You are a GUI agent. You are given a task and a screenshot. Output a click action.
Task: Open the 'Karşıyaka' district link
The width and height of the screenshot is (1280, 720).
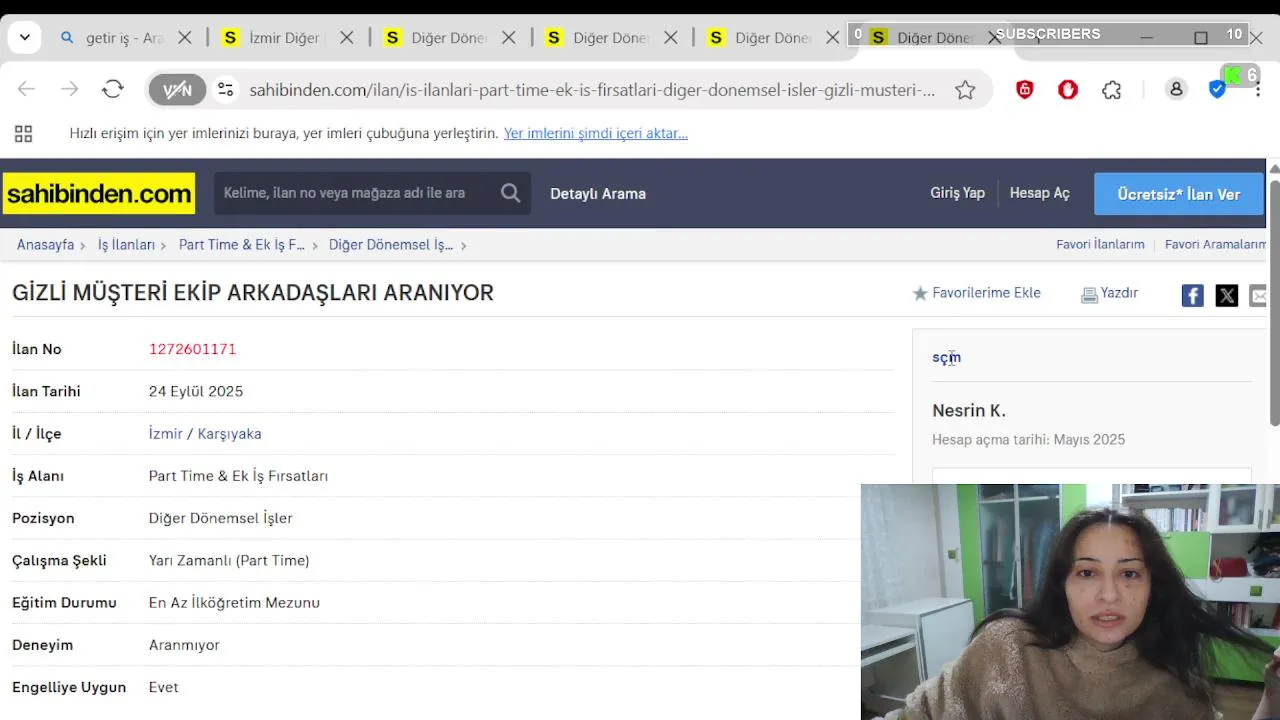point(229,433)
